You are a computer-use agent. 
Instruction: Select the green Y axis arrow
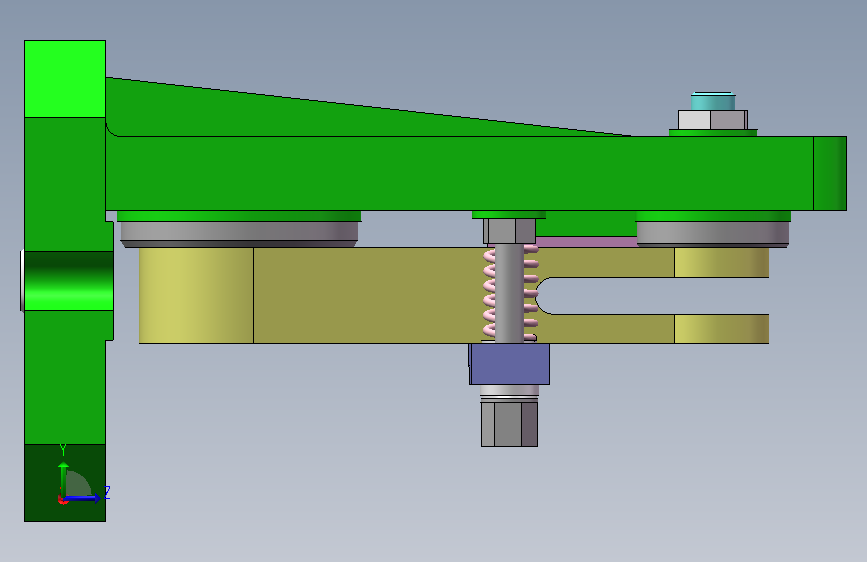pos(64,480)
